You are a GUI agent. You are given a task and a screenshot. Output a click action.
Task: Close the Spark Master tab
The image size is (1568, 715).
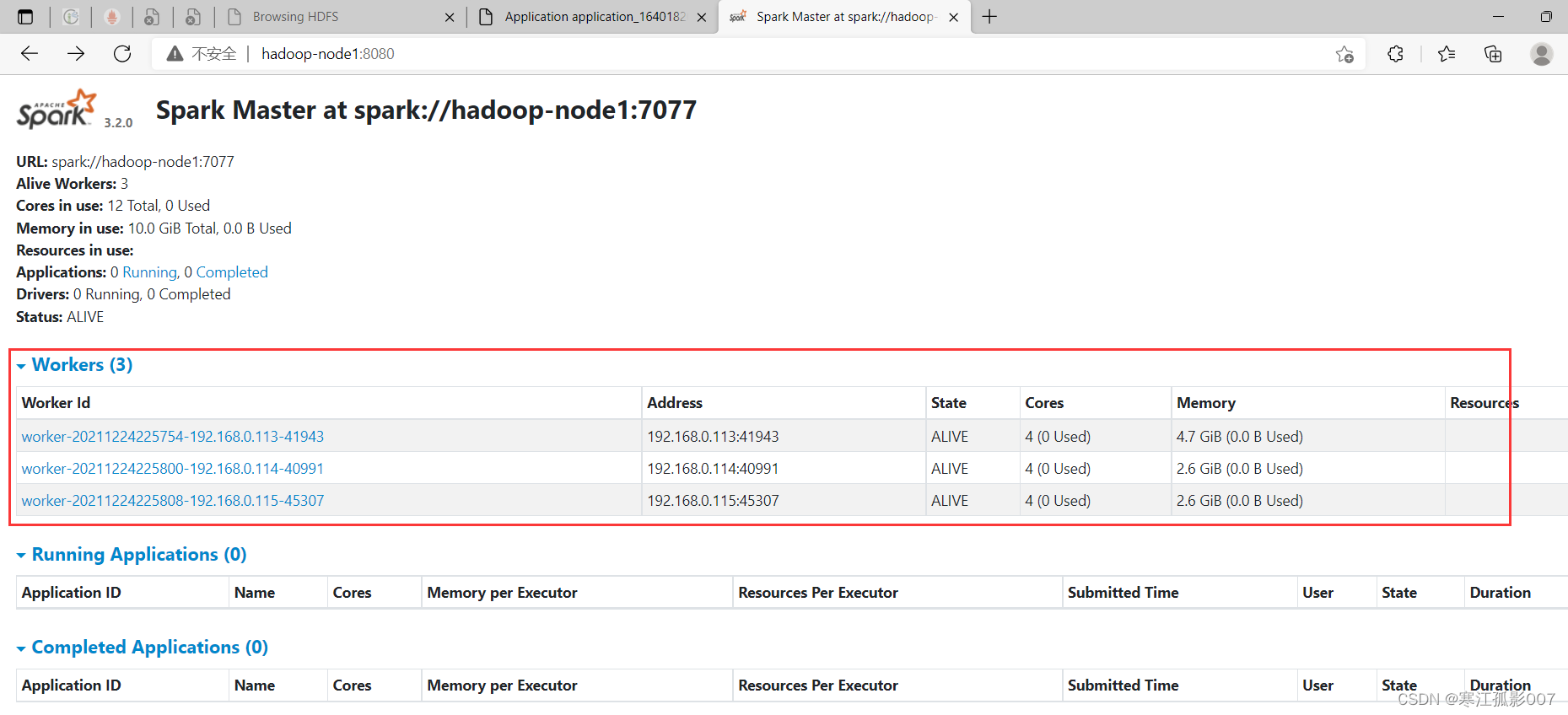[953, 17]
